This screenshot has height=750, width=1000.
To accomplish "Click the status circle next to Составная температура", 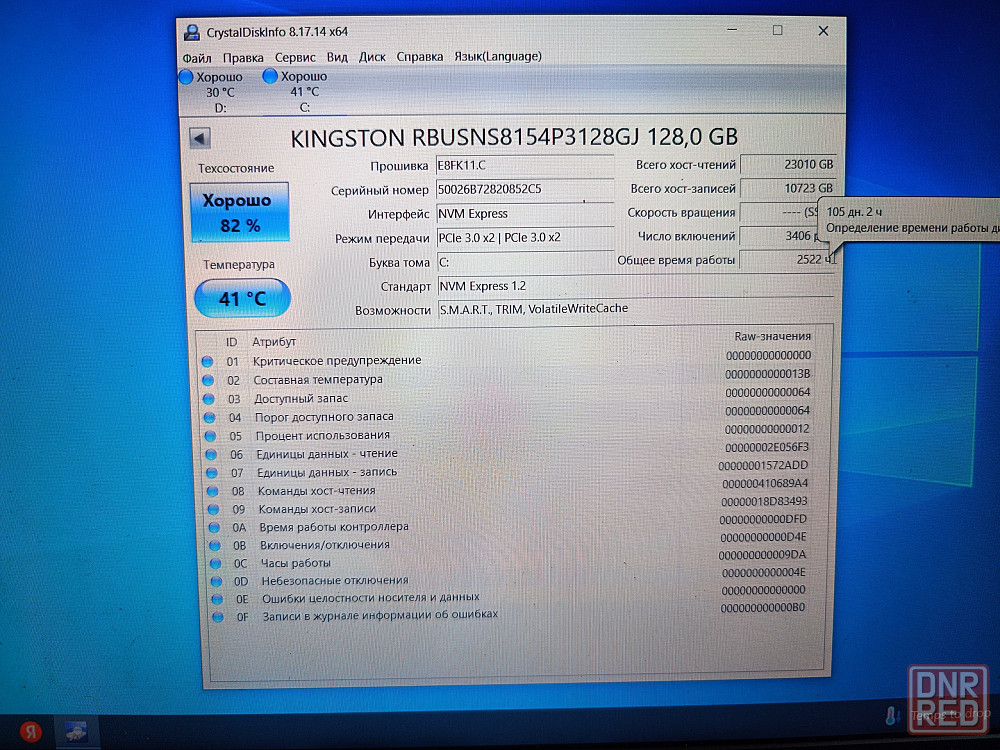I will point(208,380).
